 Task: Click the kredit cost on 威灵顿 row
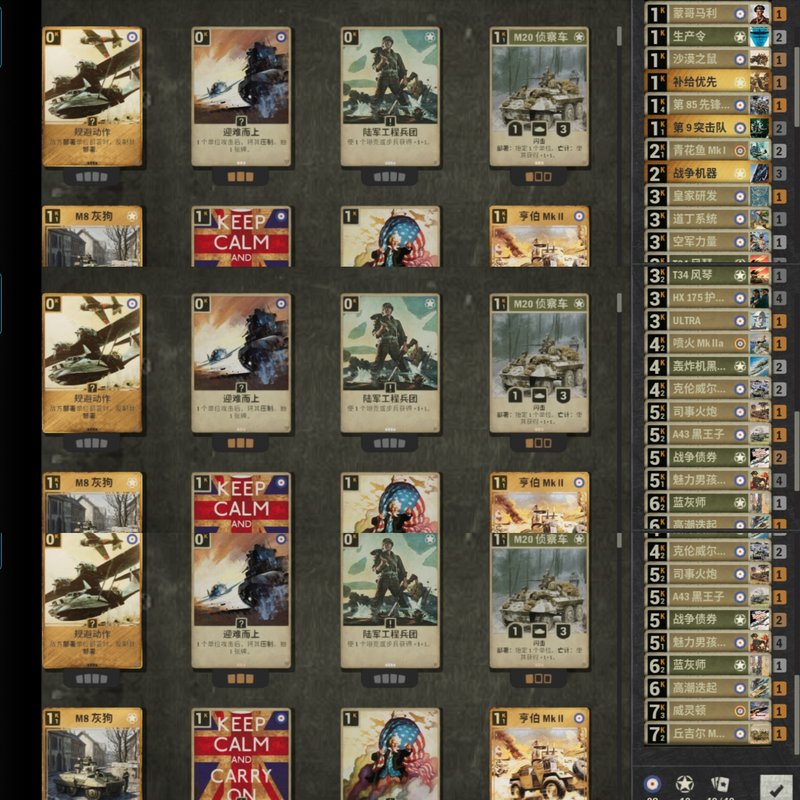(657, 711)
